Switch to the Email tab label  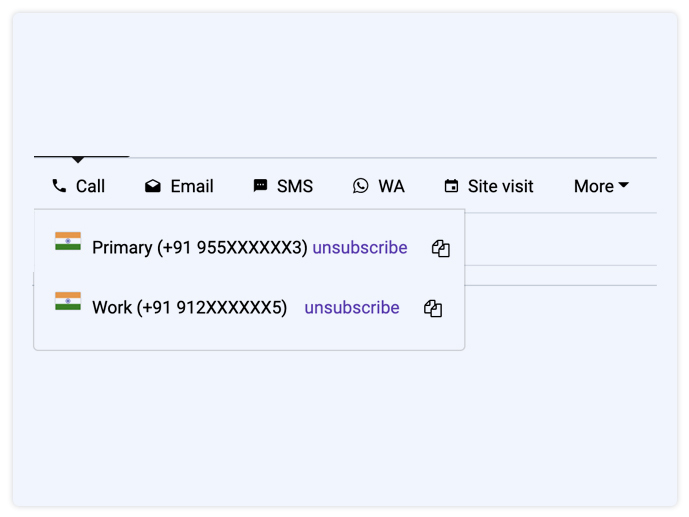pyautogui.click(x=192, y=186)
